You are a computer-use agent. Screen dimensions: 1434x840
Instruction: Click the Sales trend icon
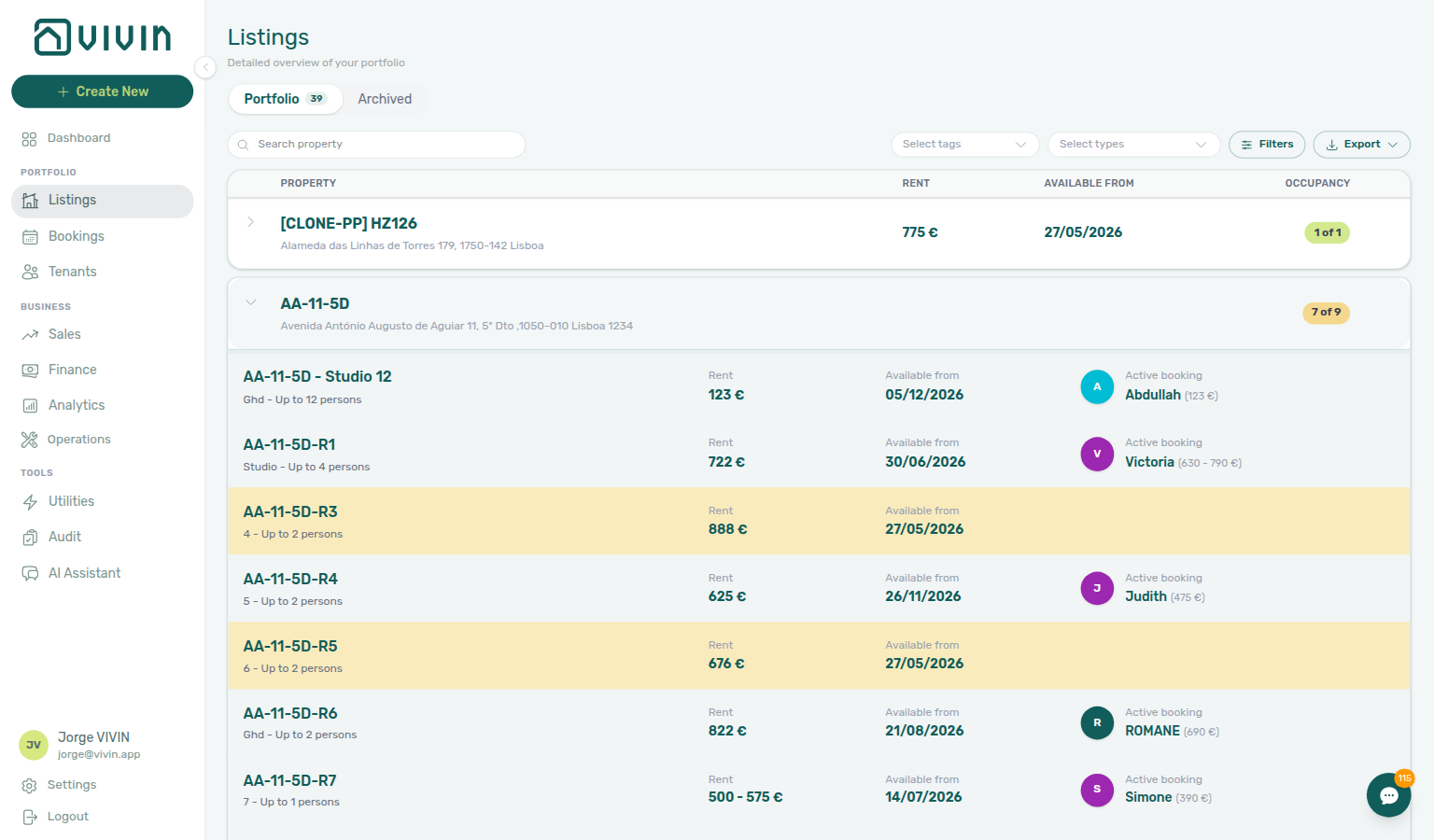coord(30,335)
